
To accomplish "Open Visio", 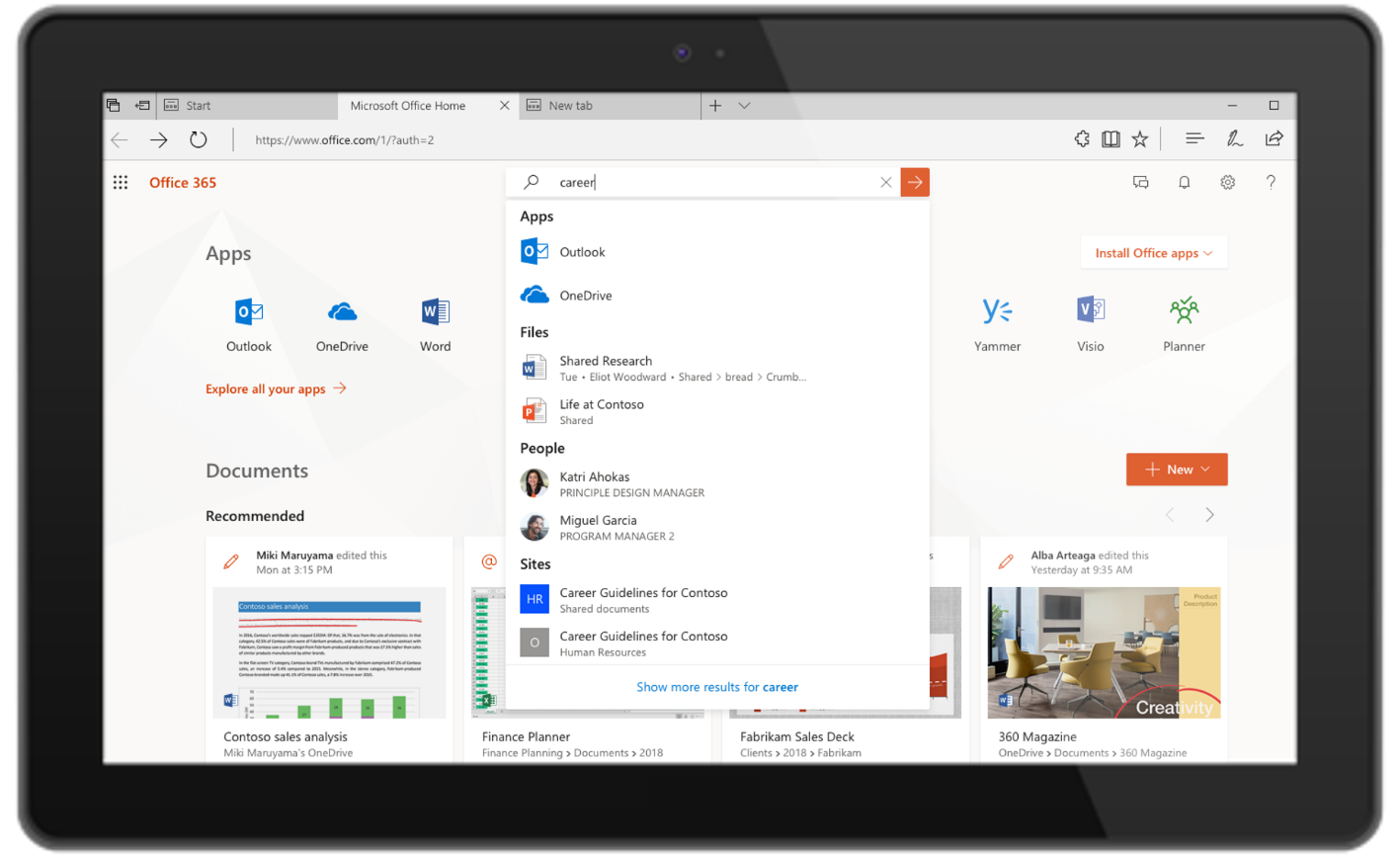I will pos(1090,321).
